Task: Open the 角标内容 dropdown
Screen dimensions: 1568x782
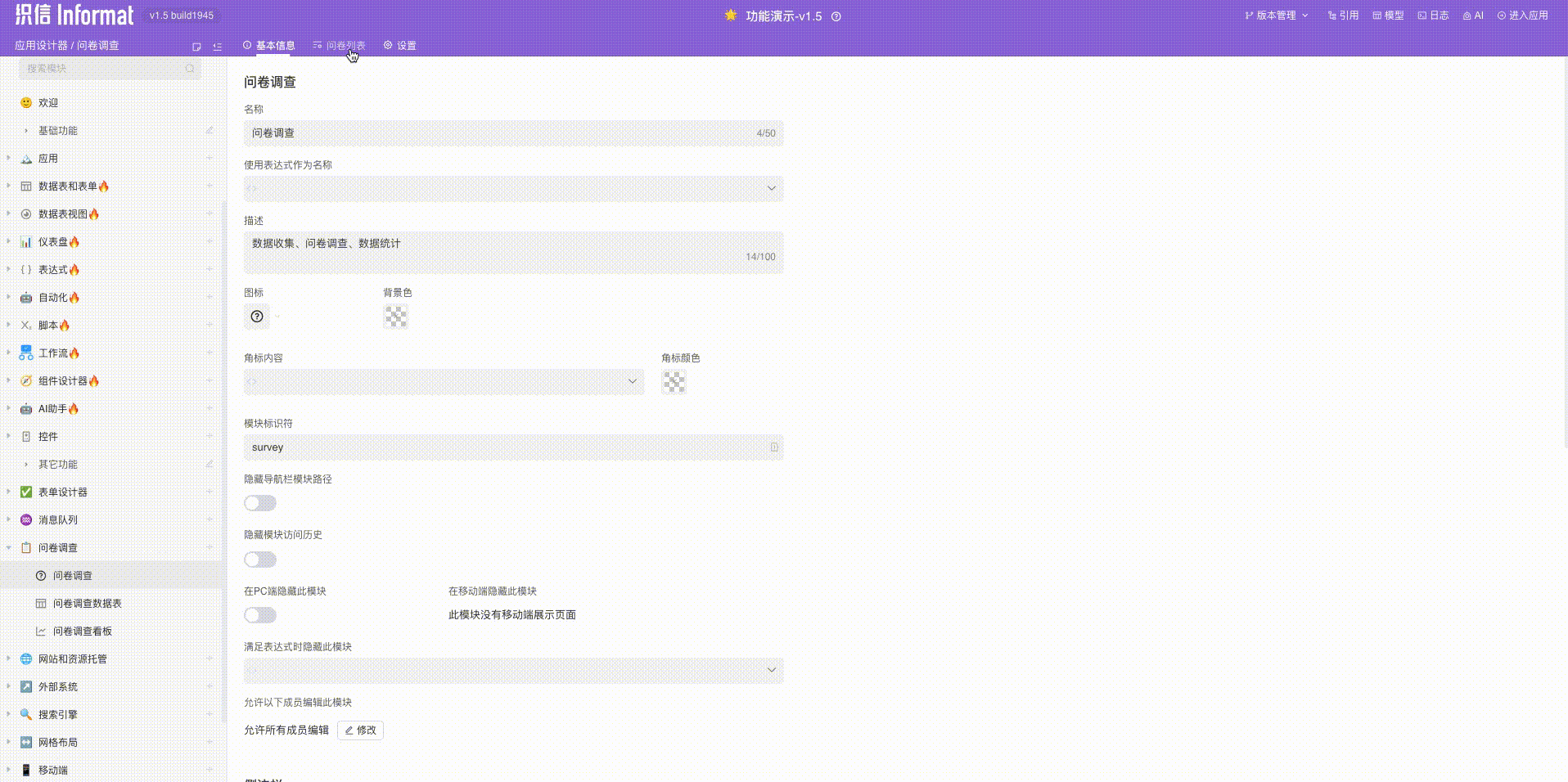Action: click(x=444, y=381)
